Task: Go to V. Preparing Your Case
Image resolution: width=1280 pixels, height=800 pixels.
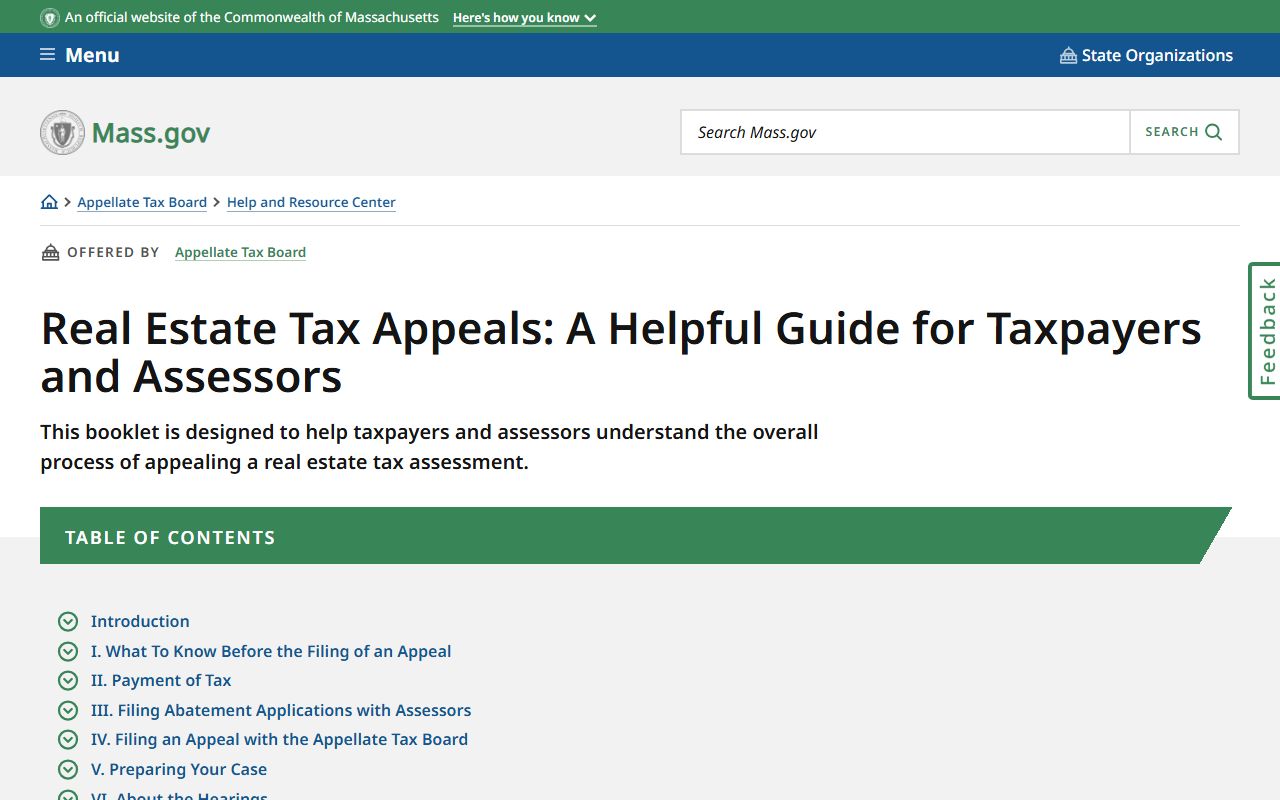Action: (x=179, y=769)
